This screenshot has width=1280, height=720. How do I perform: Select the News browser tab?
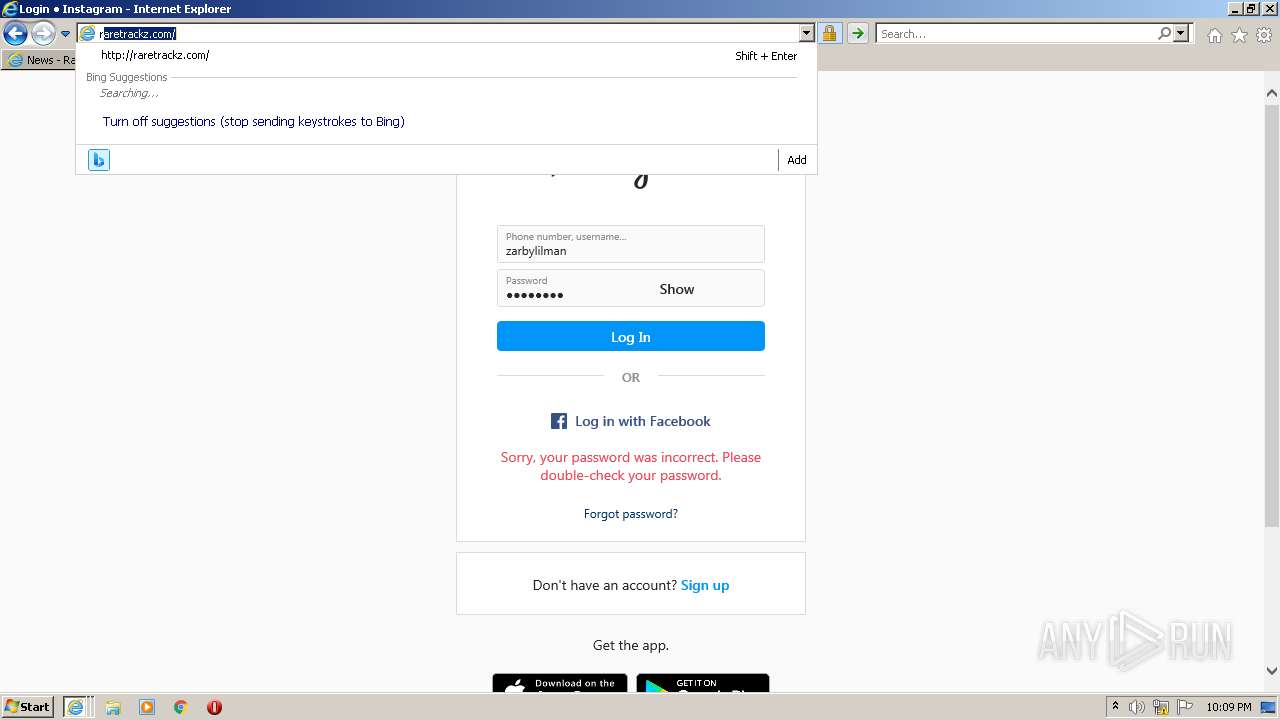tap(40, 60)
